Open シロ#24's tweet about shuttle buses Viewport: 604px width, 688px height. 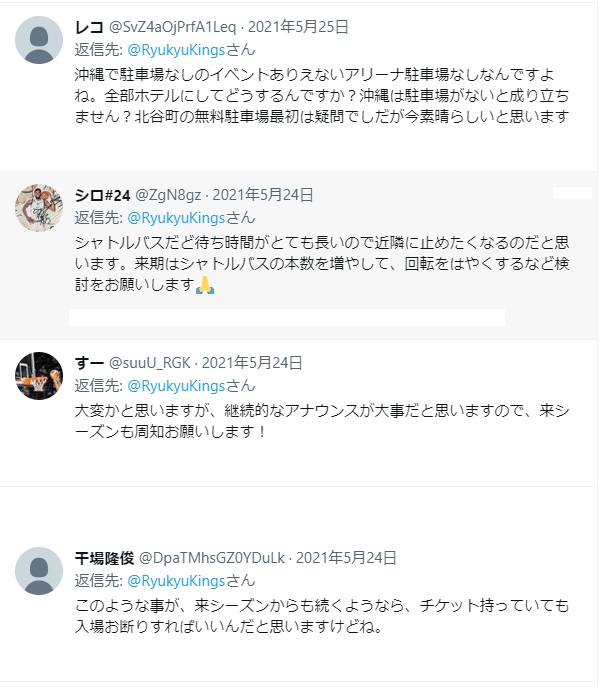(320, 263)
